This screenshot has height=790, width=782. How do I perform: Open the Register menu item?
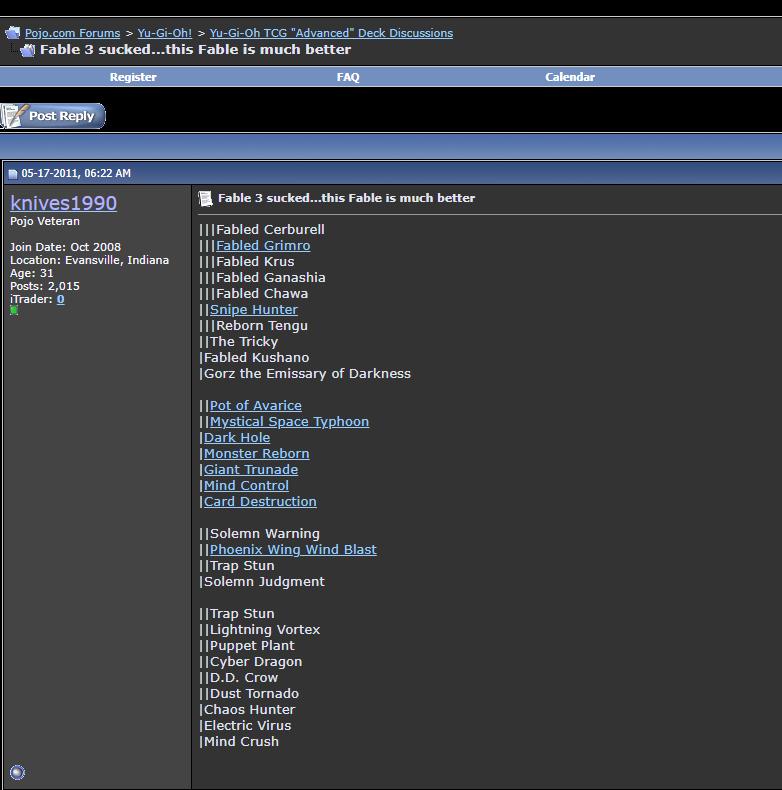(133, 77)
